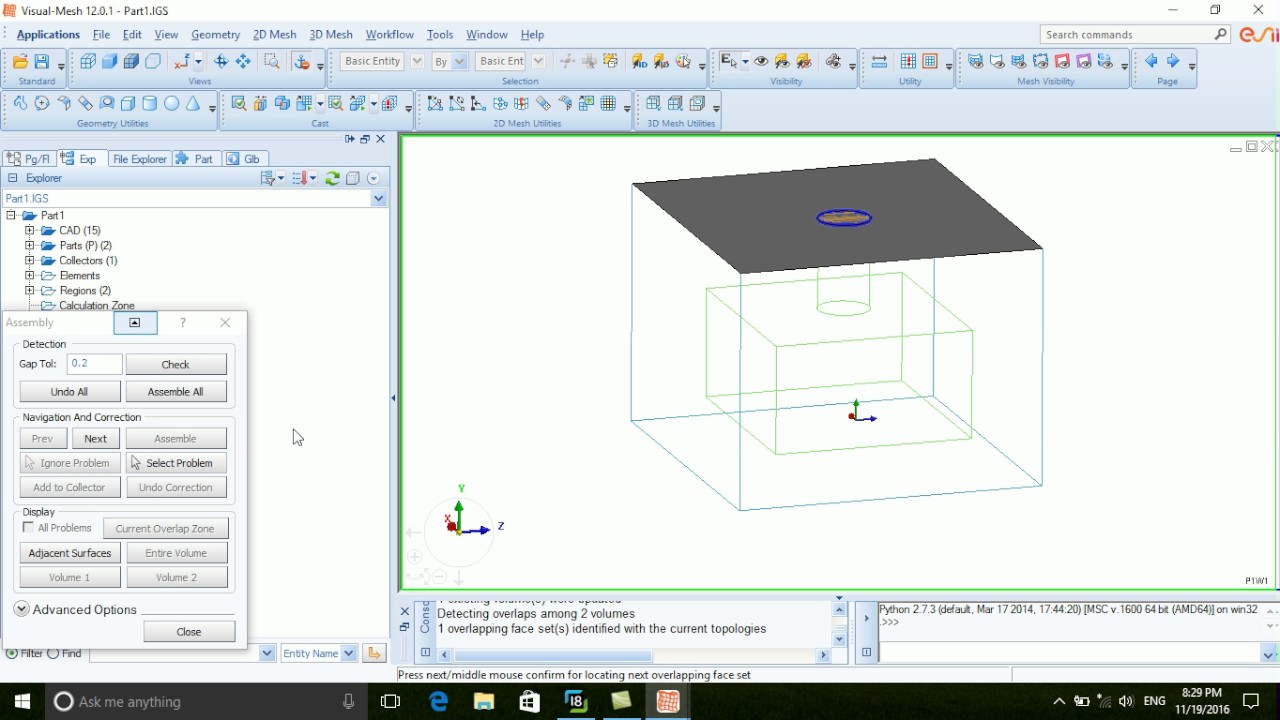Expand the Elements tree node
The height and width of the screenshot is (720, 1280).
pyautogui.click(x=30, y=275)
